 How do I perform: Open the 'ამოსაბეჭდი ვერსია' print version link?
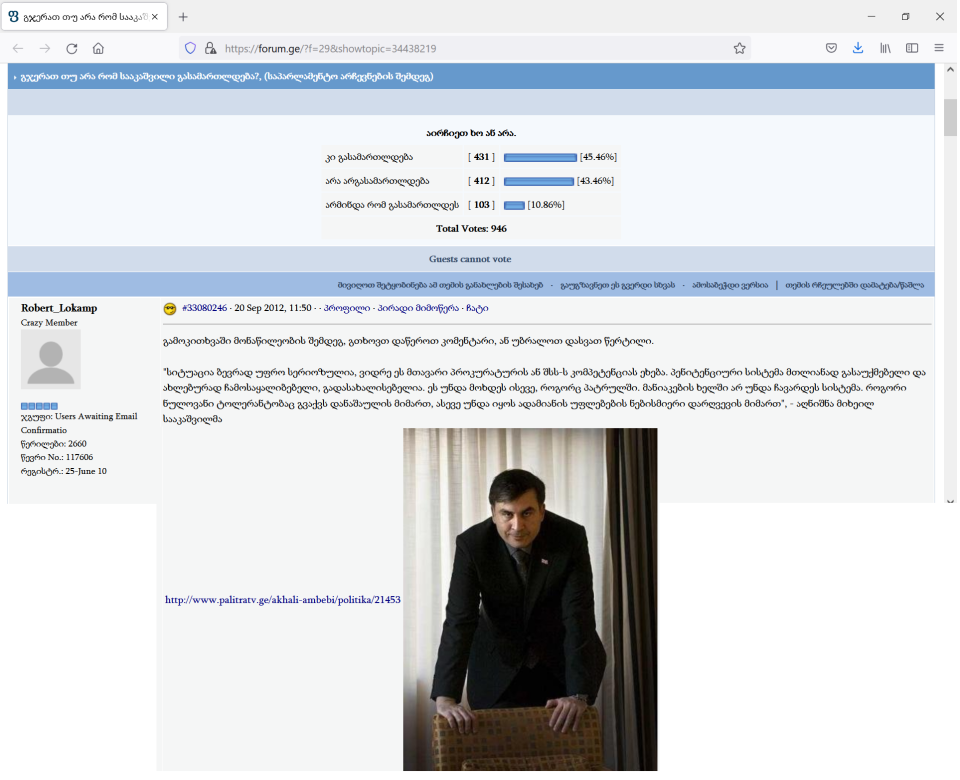tap(730, 285)
